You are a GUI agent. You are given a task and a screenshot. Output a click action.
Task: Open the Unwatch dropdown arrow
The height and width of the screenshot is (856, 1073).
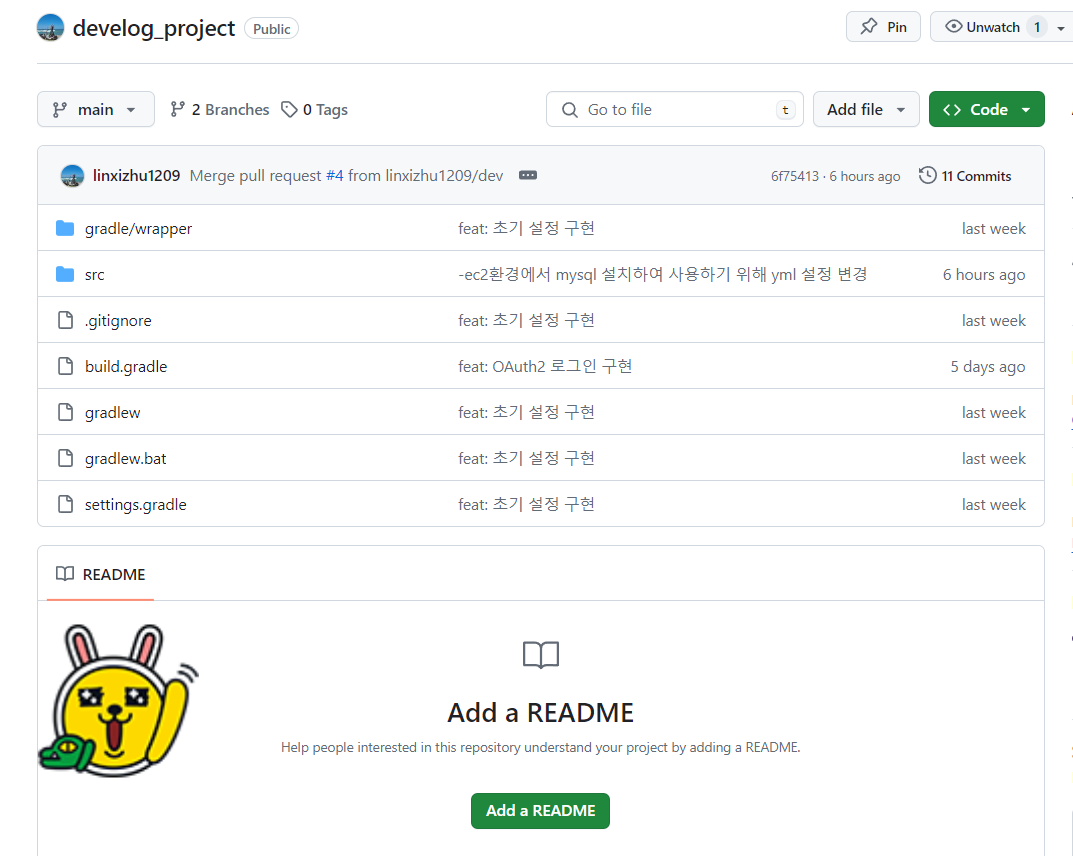[1060, 28]
